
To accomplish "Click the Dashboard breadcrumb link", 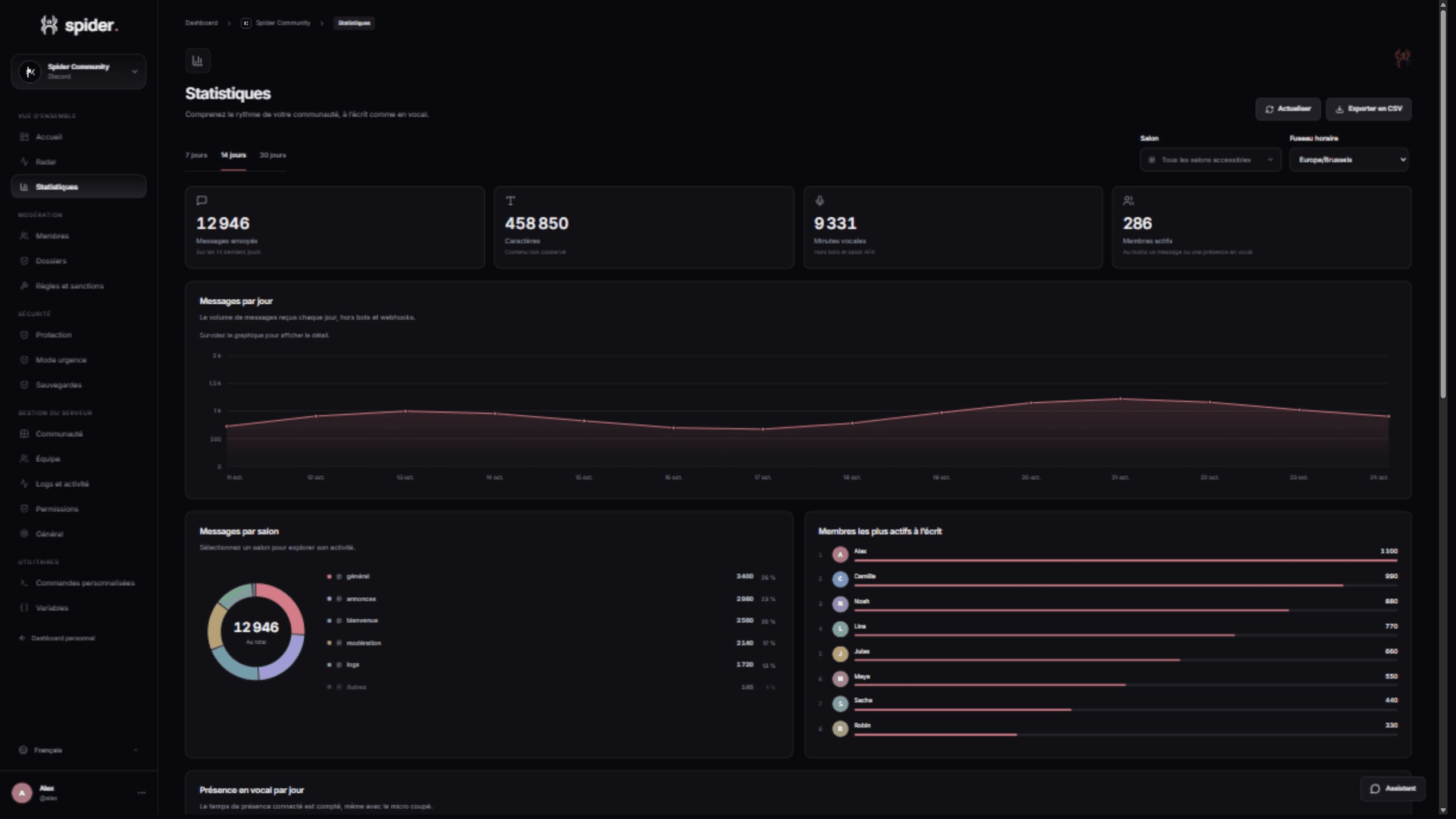I will [x=201, y=23].
